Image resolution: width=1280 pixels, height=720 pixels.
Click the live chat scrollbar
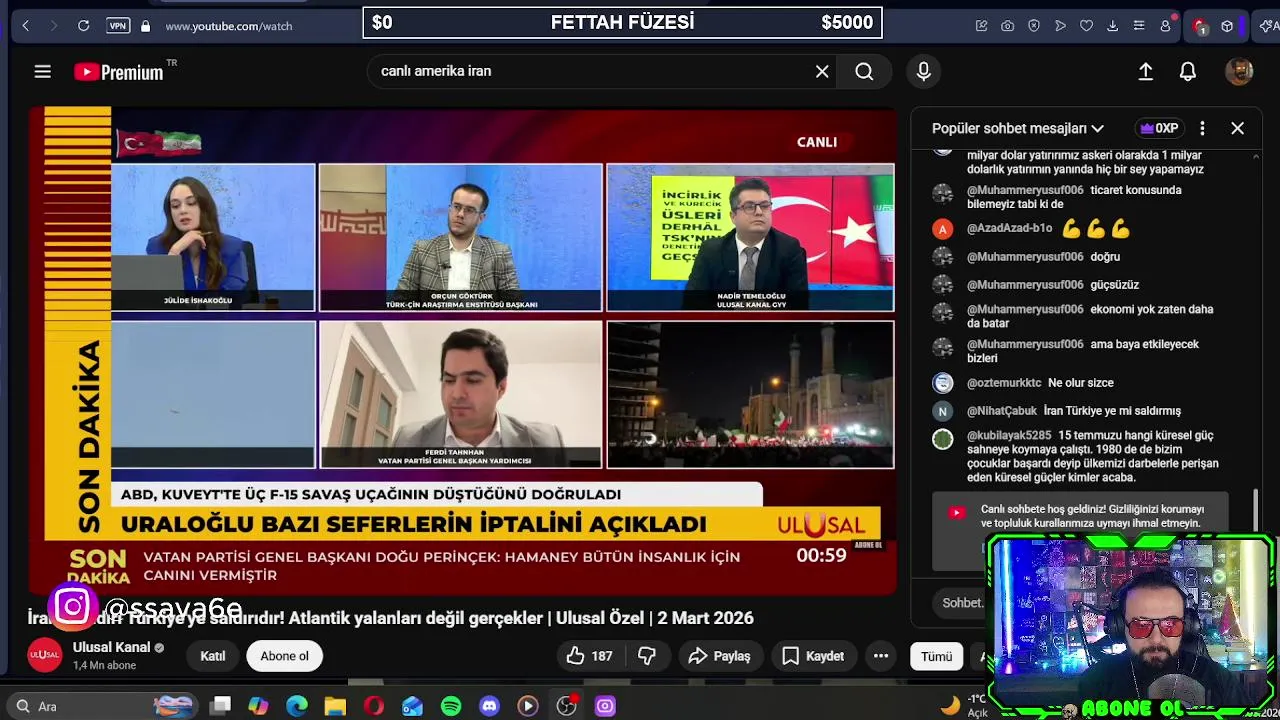click(x=1256, y=510)
